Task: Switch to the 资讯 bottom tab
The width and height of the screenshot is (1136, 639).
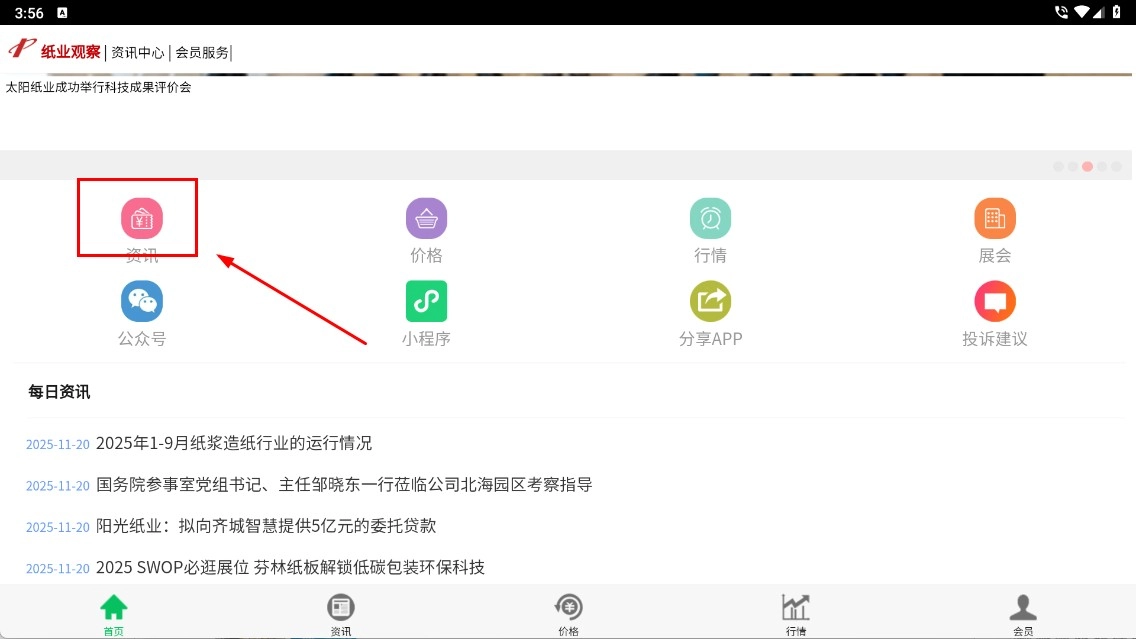Action: tap(341, 612)
